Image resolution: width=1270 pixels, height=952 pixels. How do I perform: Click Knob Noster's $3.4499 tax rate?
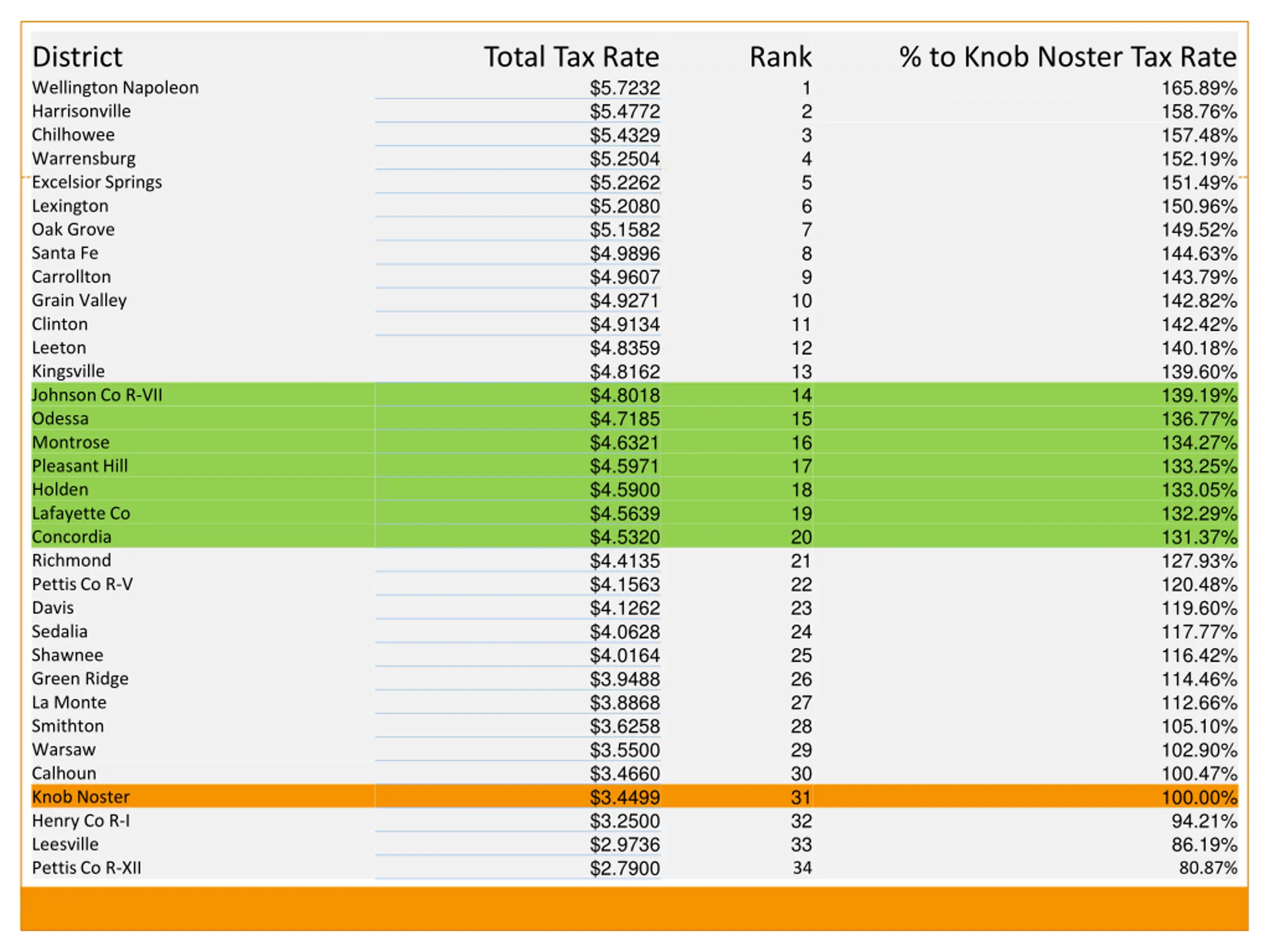click(624, 798)
